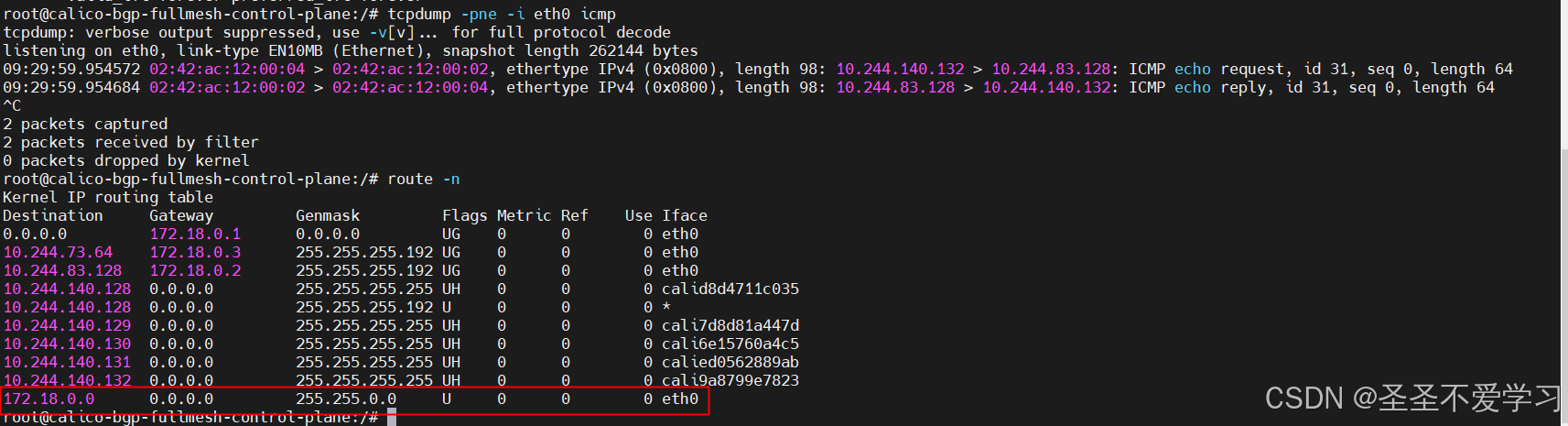Click destination 10.244.140.129 route entry
This screenshot has height=426, width=1568.
click(x=67, y=325)
